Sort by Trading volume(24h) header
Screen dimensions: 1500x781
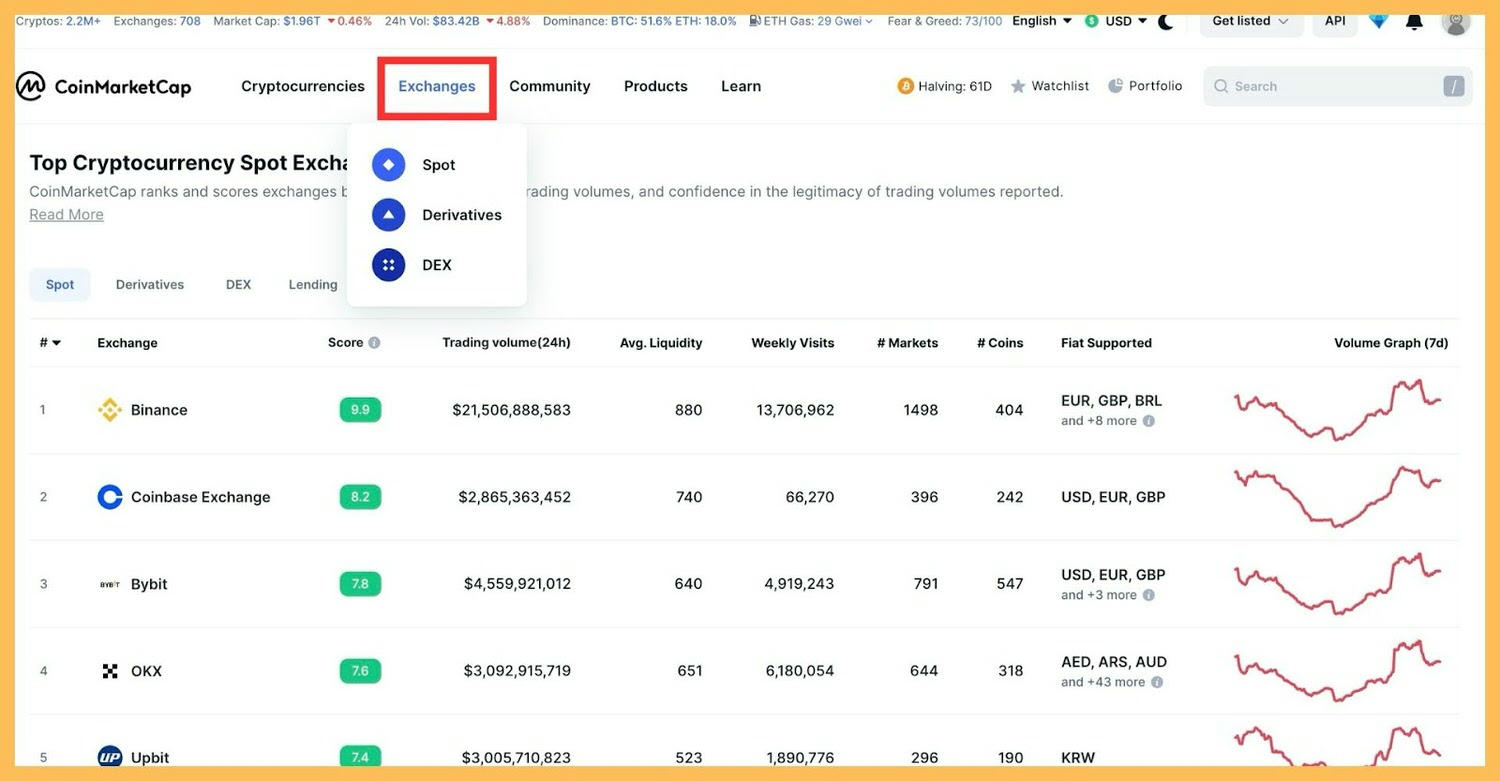click(507, 343)
